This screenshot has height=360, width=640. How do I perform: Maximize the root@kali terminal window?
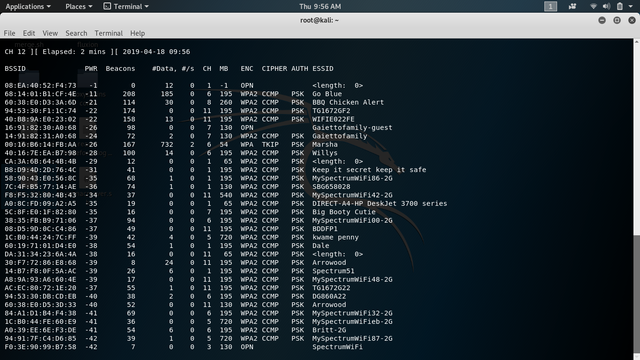click(617, 20)
